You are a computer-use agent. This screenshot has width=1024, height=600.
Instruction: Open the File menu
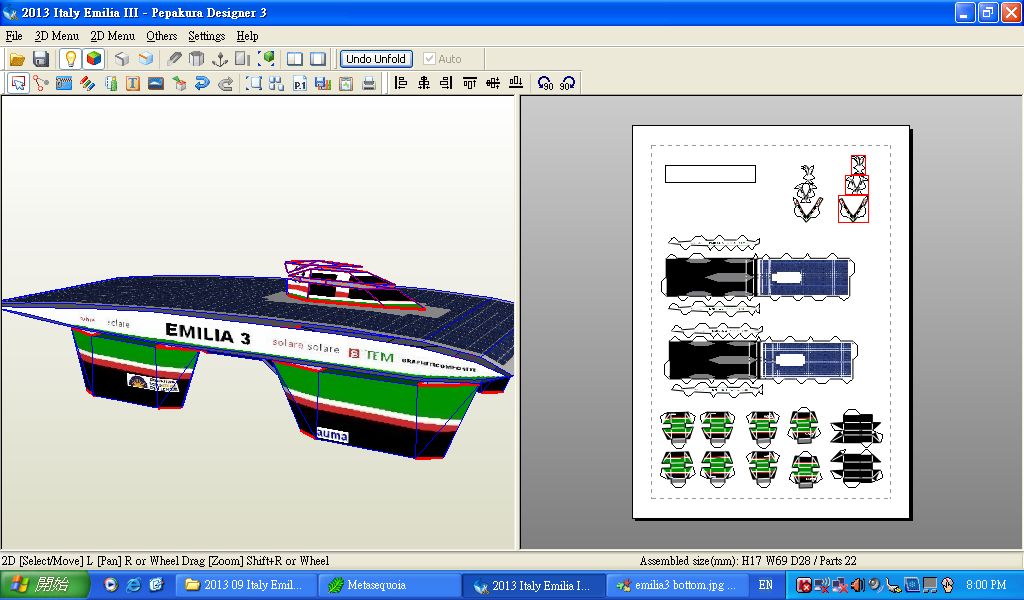(14, 36)
